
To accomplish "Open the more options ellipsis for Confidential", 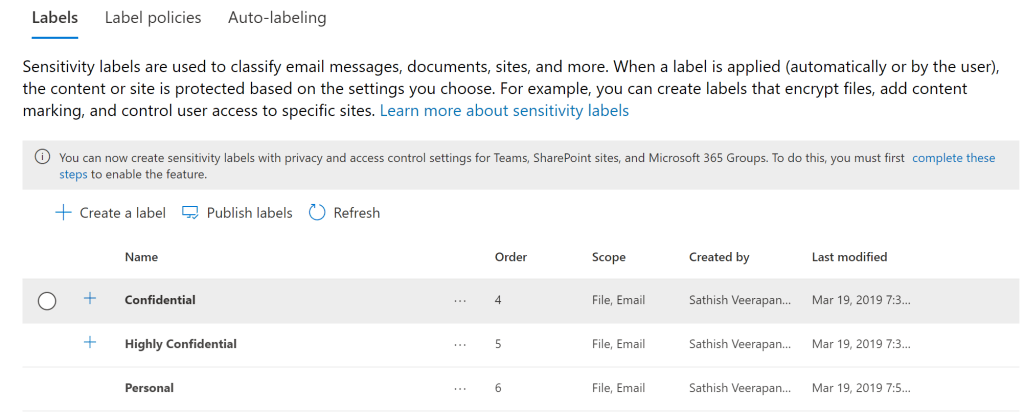I will 460,301.
